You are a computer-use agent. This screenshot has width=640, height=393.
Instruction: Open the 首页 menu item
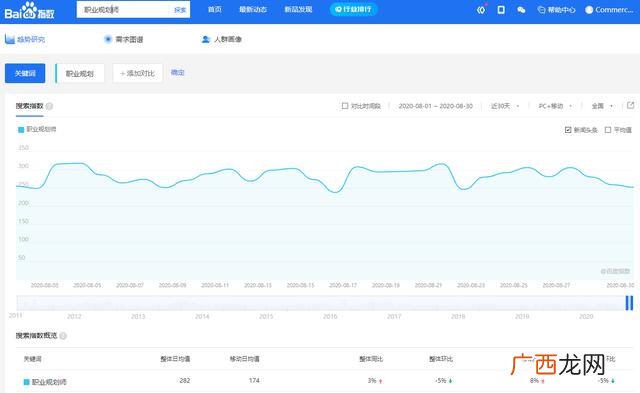click(215, 9)
